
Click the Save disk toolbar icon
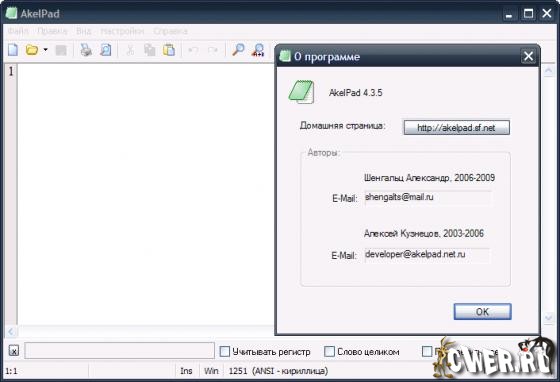pos(61,50)
